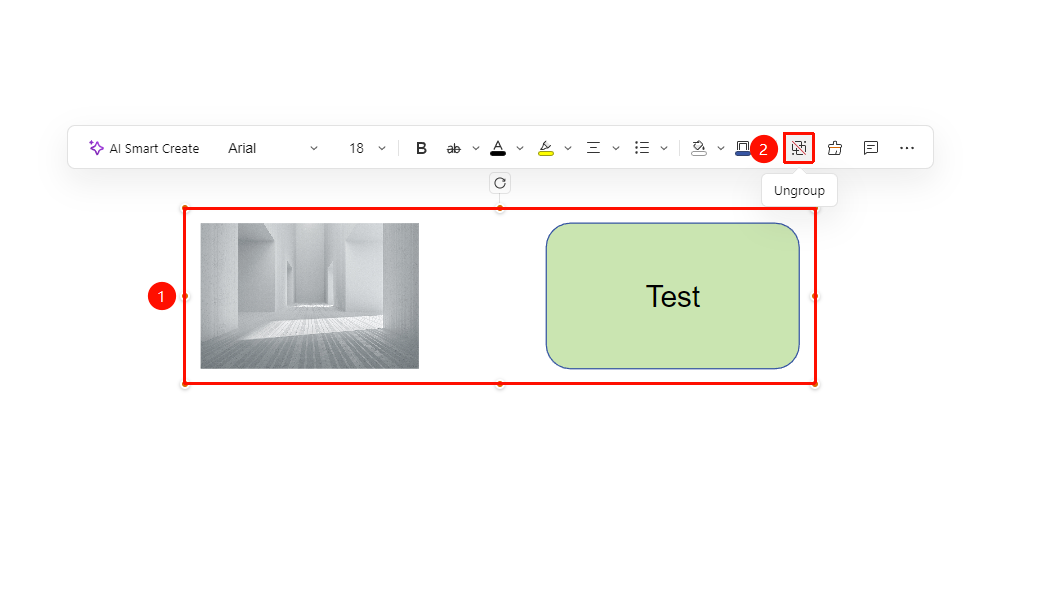Screen dimensions: 1058x598
Task: Click the AI Smart Create button
Action: tap(144, 148)
